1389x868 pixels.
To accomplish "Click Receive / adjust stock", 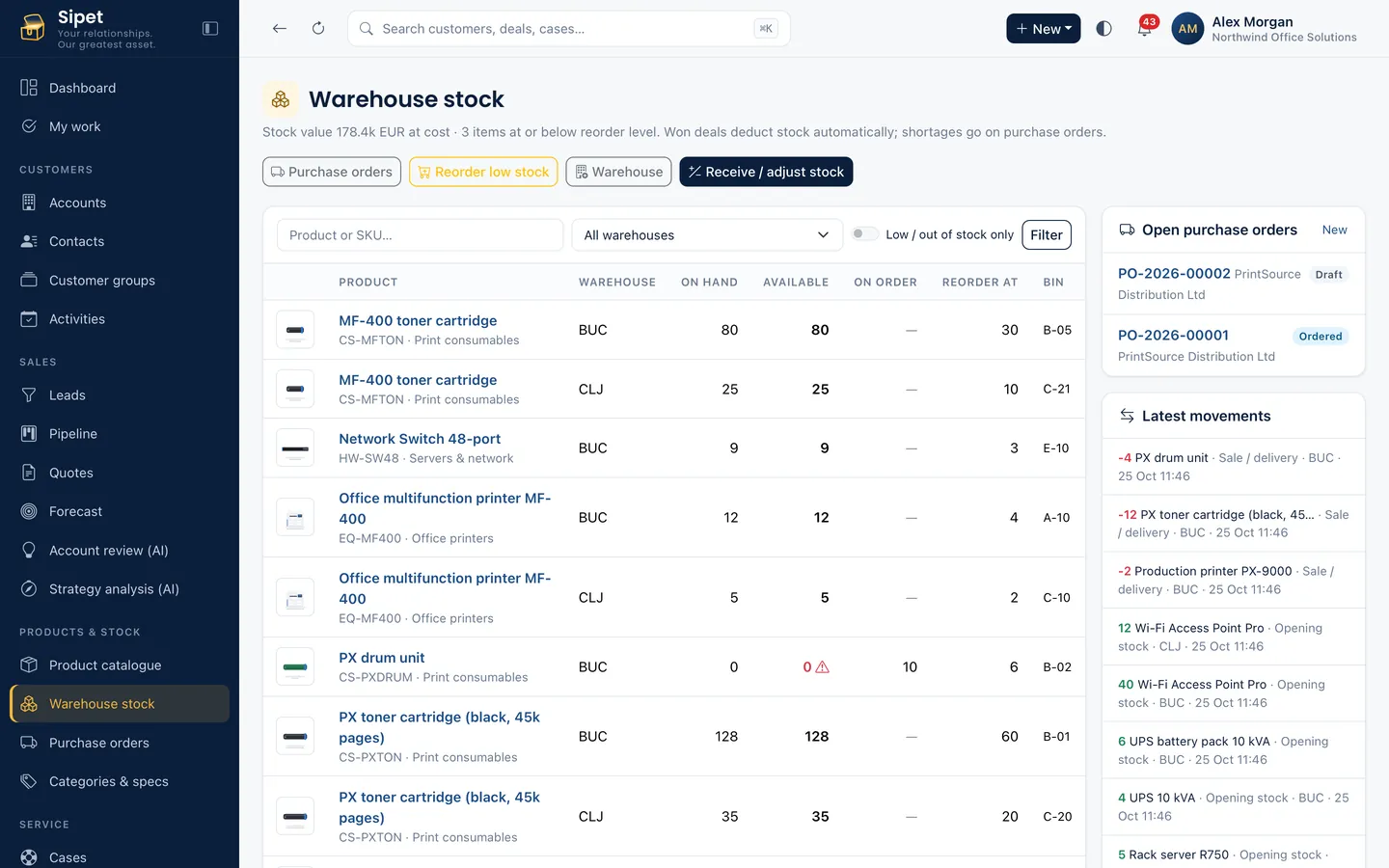I will click(766, 172).
